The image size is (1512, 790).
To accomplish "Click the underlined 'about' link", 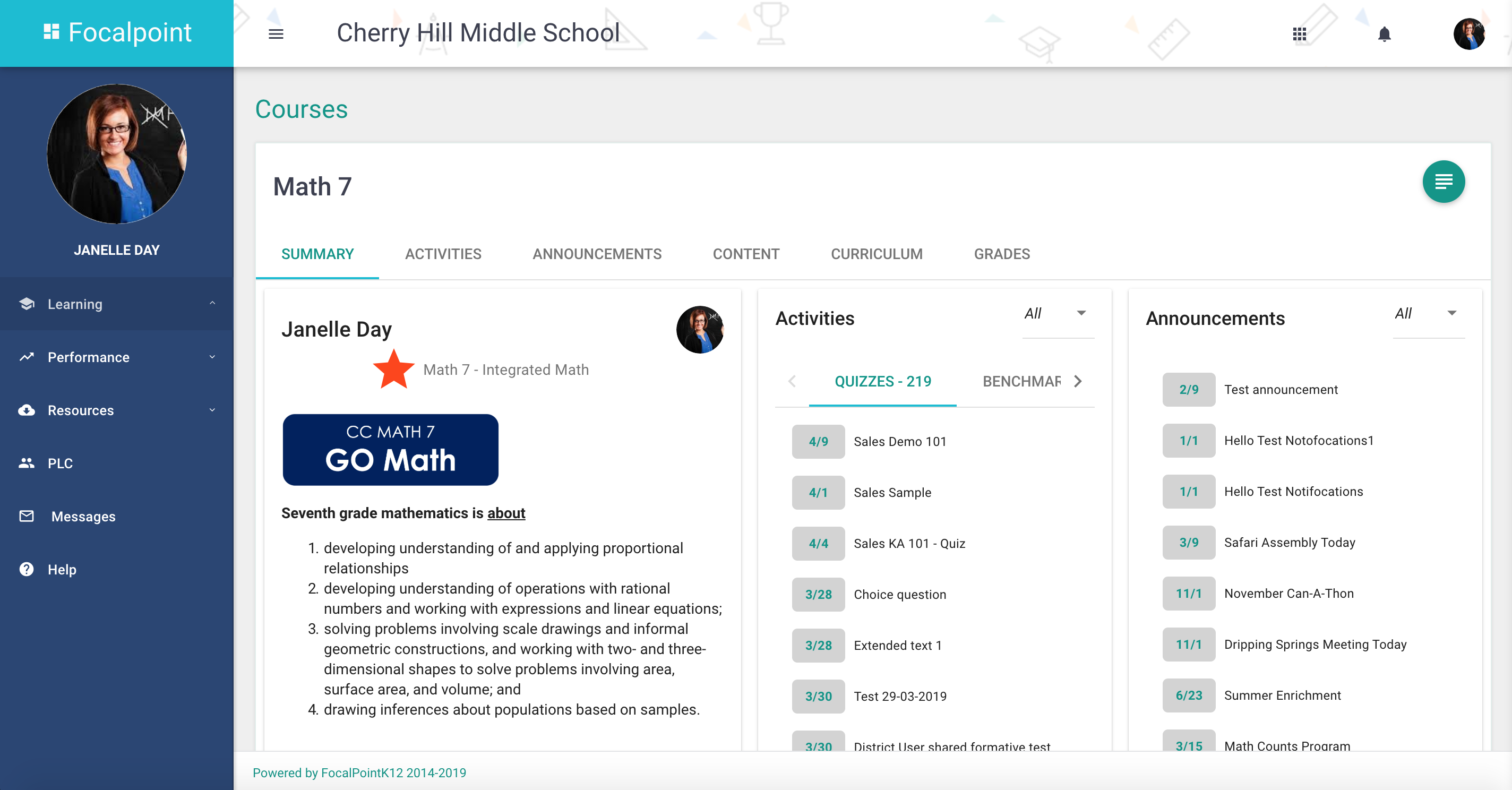I will pyautogui.click(x=506, y=513).
